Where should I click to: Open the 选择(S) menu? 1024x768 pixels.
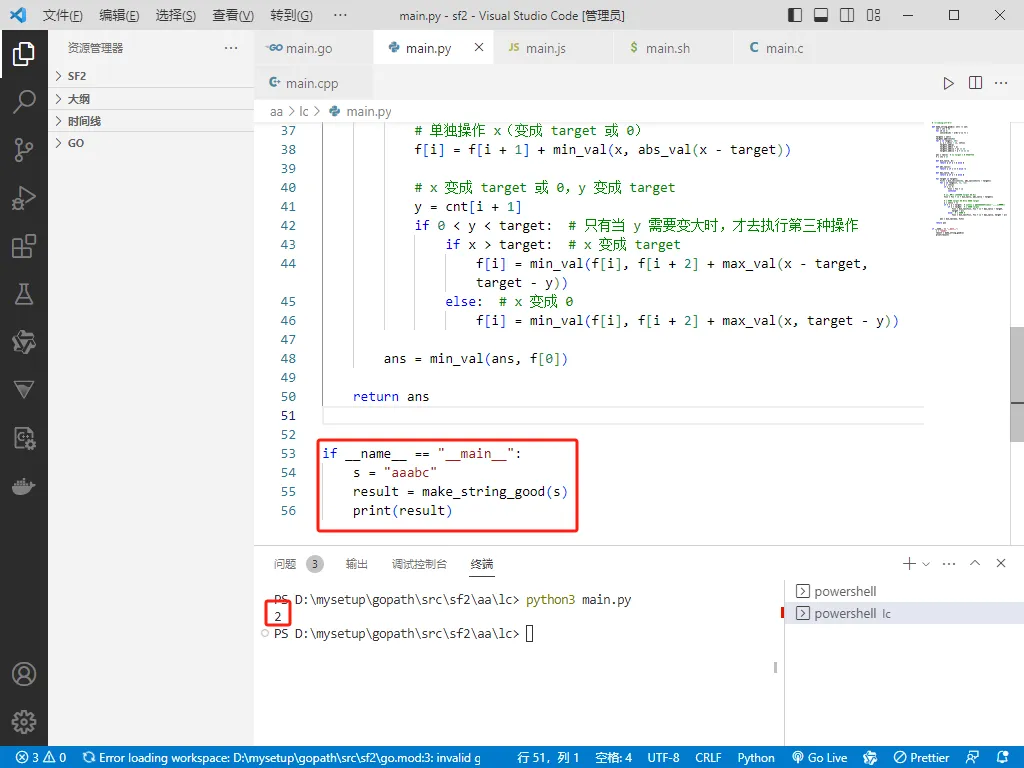(176, 15)
